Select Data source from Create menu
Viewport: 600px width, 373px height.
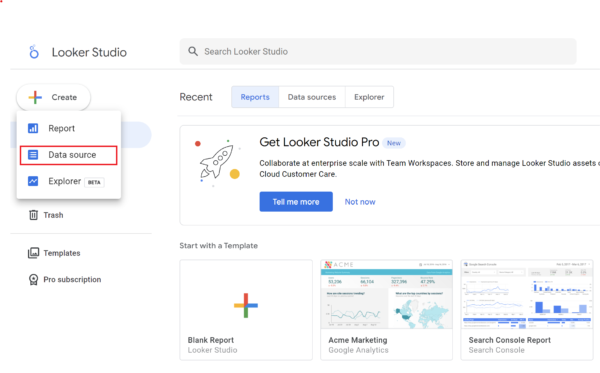68,155
